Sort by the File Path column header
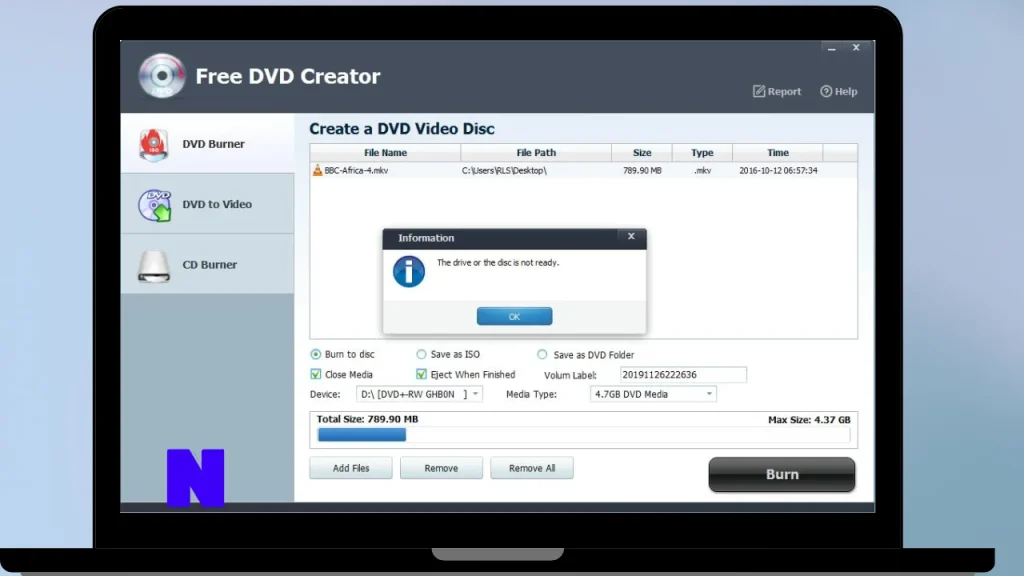 coord(536,153)
